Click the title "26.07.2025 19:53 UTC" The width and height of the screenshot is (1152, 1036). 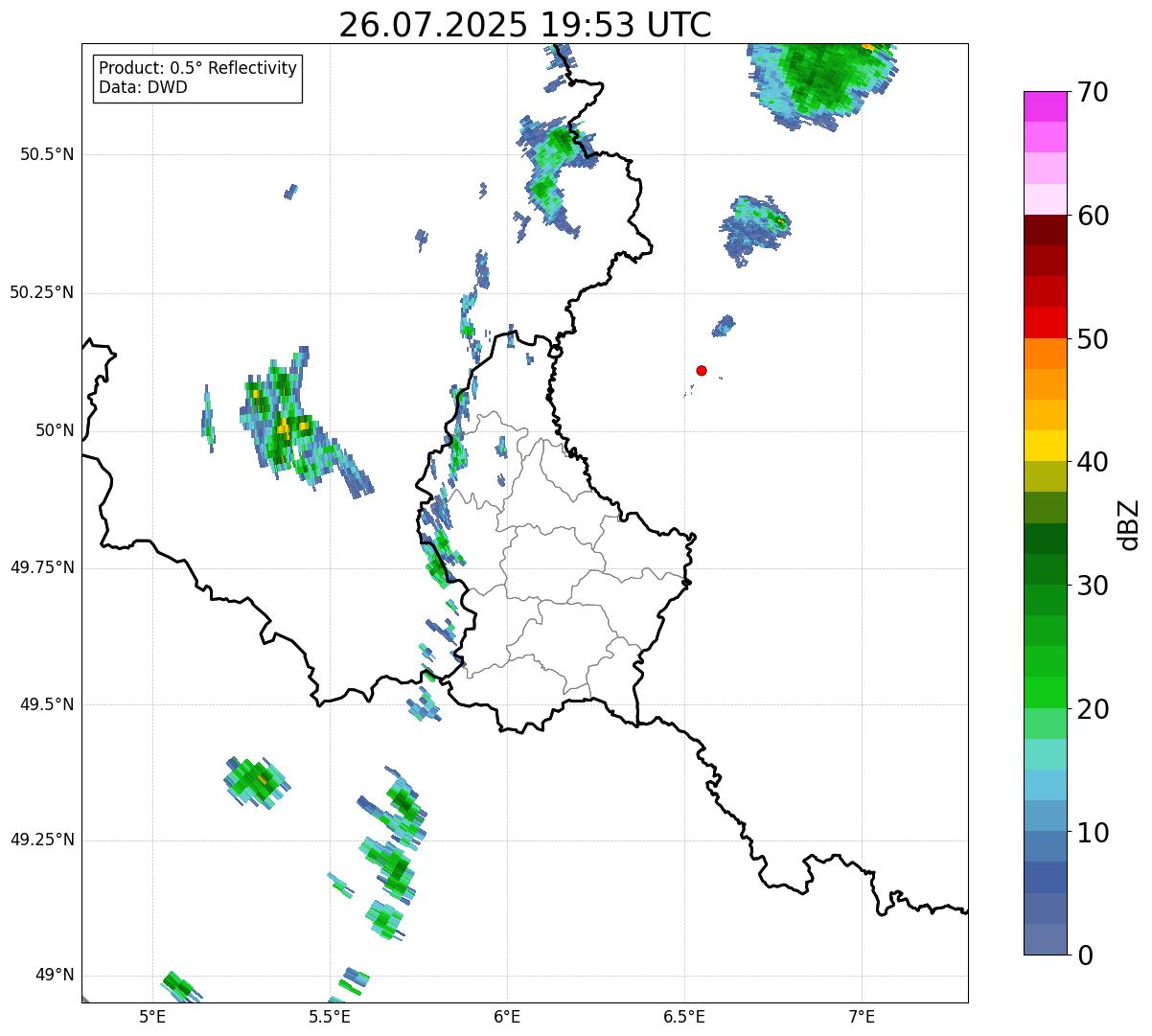525,25
